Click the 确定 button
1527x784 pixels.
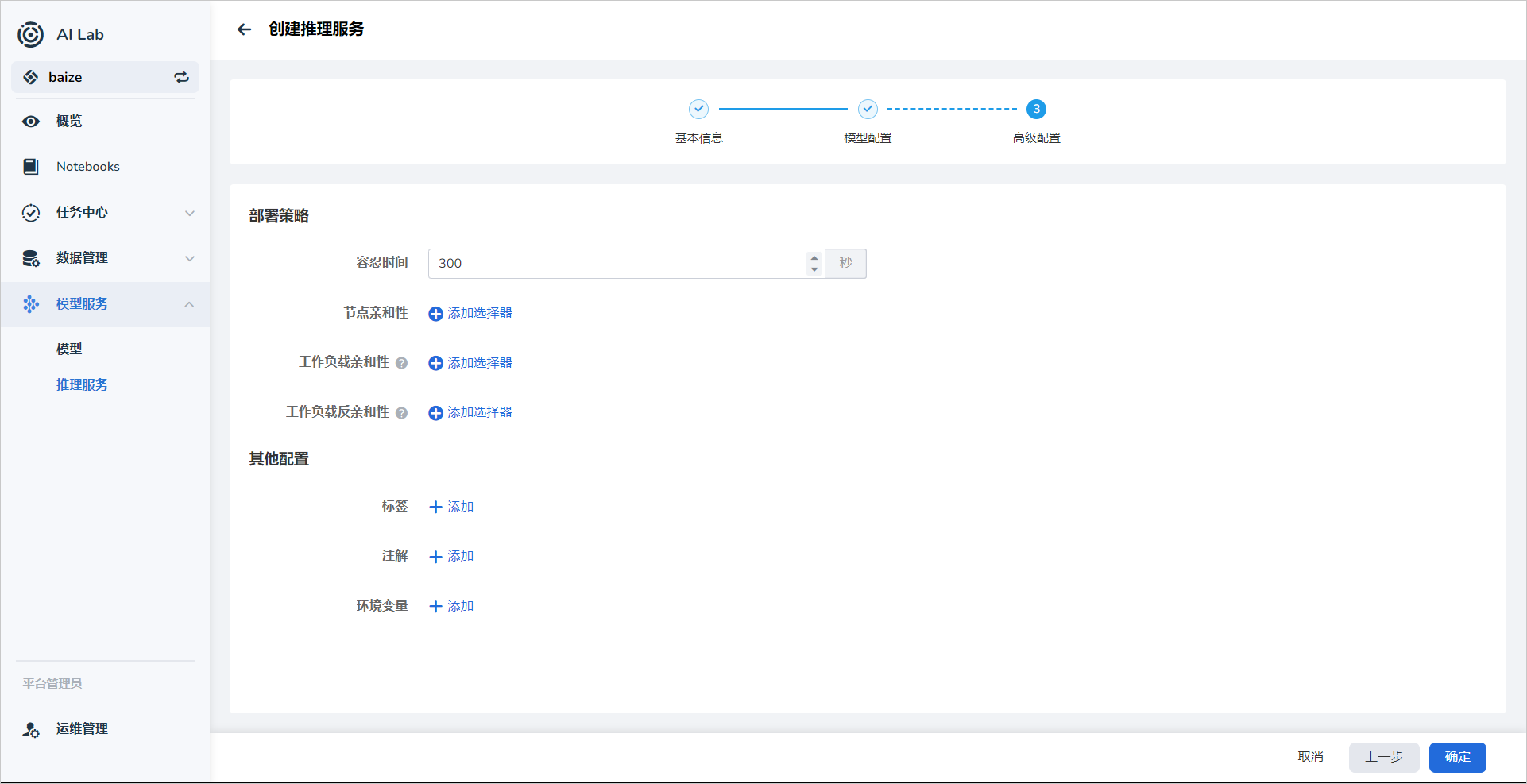pos(1458,757)
